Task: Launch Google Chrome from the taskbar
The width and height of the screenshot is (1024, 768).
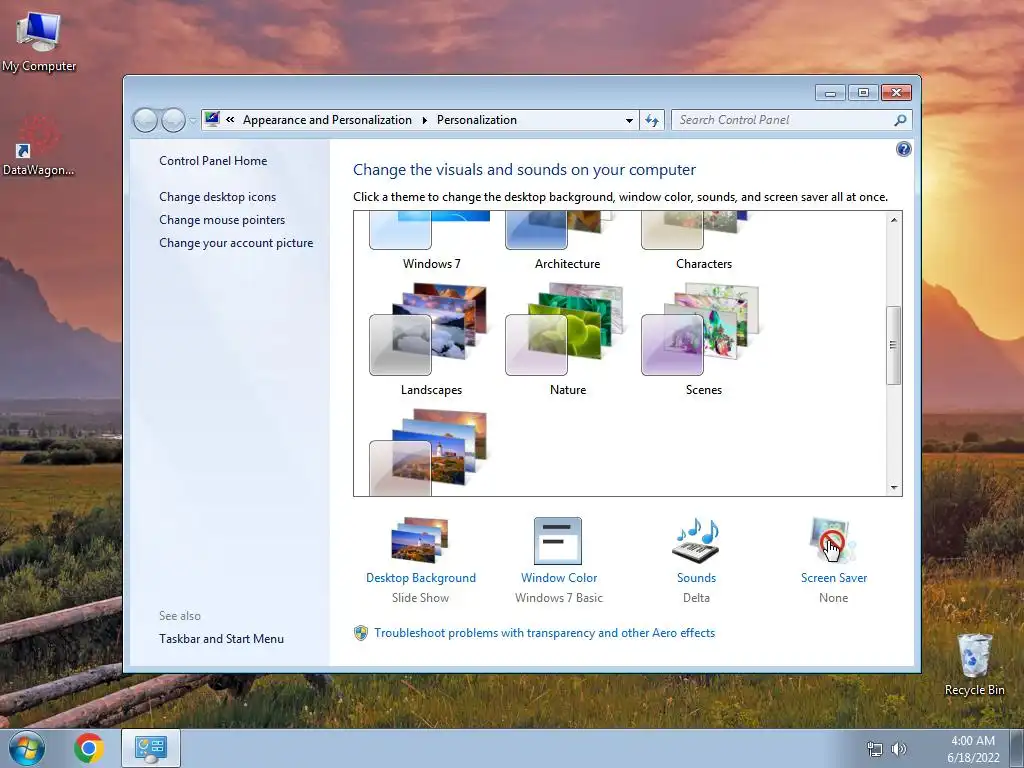Action: (x=89, y=748)
